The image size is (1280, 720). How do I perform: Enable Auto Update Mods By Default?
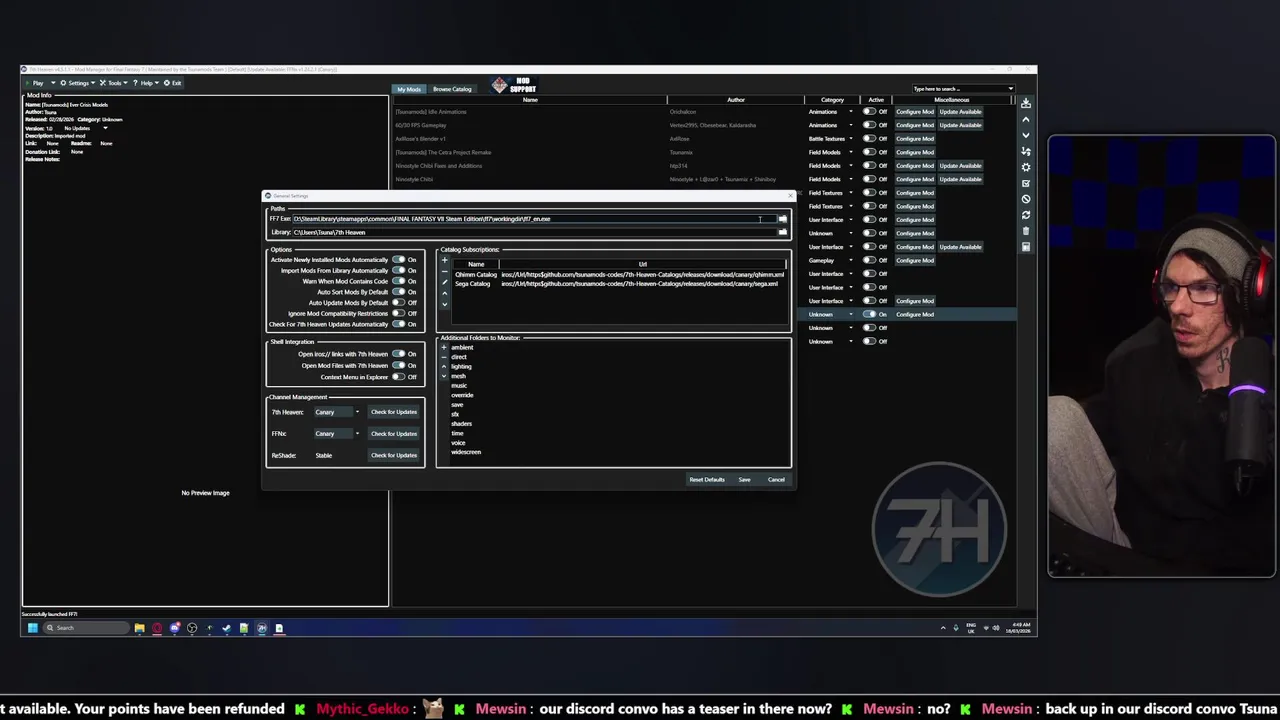[398, 303]
